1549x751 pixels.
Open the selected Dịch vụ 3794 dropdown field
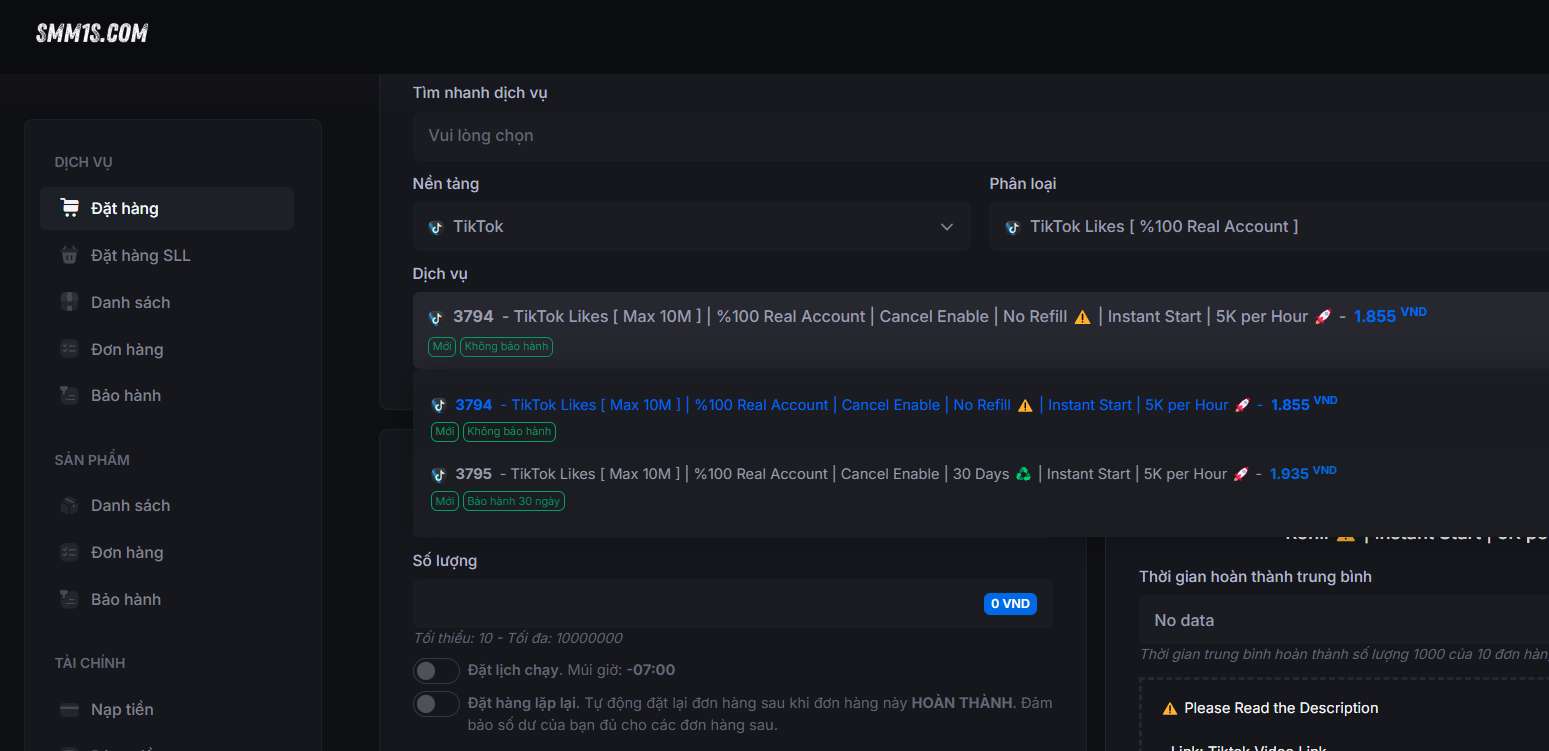980,330
